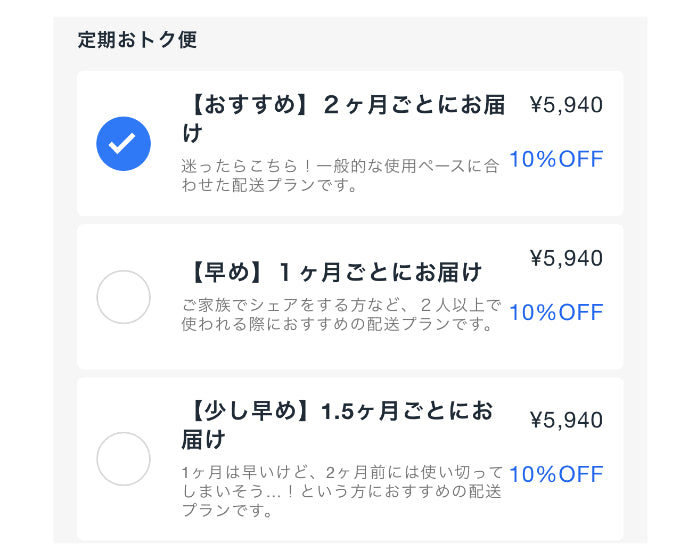Click the ¥5,940 price on the おすすめ plan

pyautogui.click(x=566, y=105)
